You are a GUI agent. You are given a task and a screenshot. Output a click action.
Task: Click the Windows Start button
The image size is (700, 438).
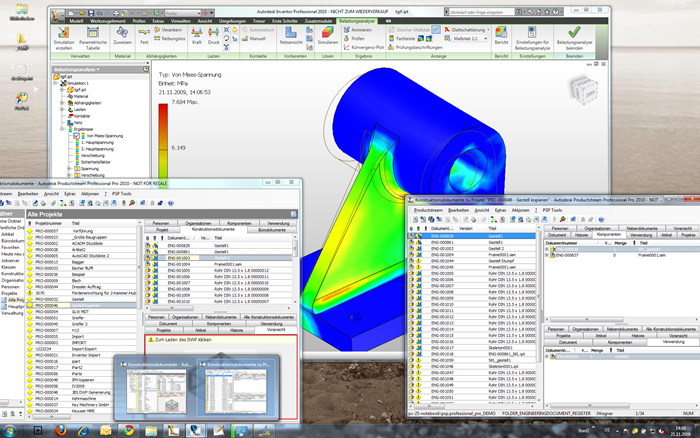(8, 431)
